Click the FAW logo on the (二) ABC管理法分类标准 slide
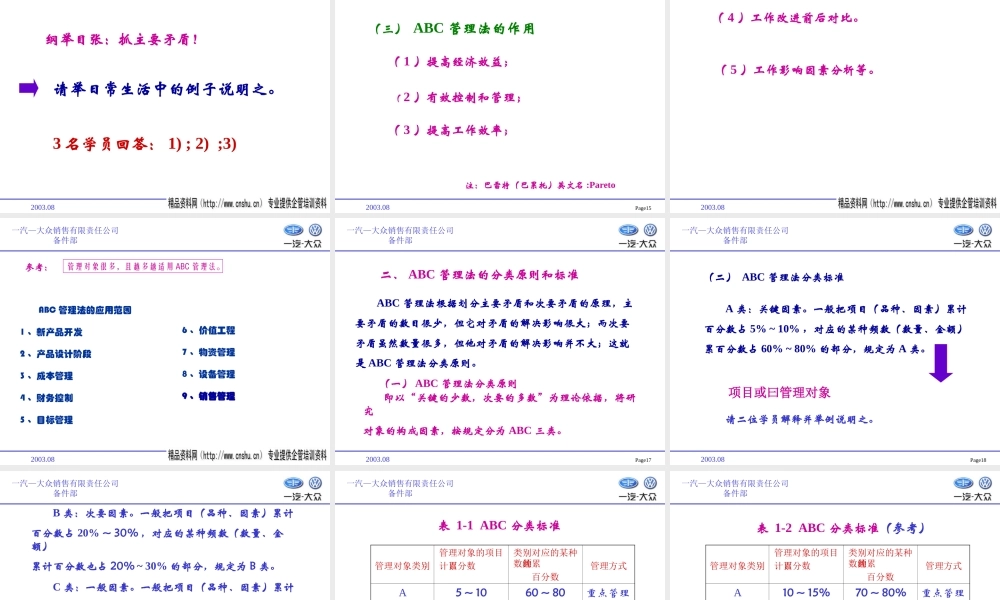1000x600 pixels. coord(963,230)
